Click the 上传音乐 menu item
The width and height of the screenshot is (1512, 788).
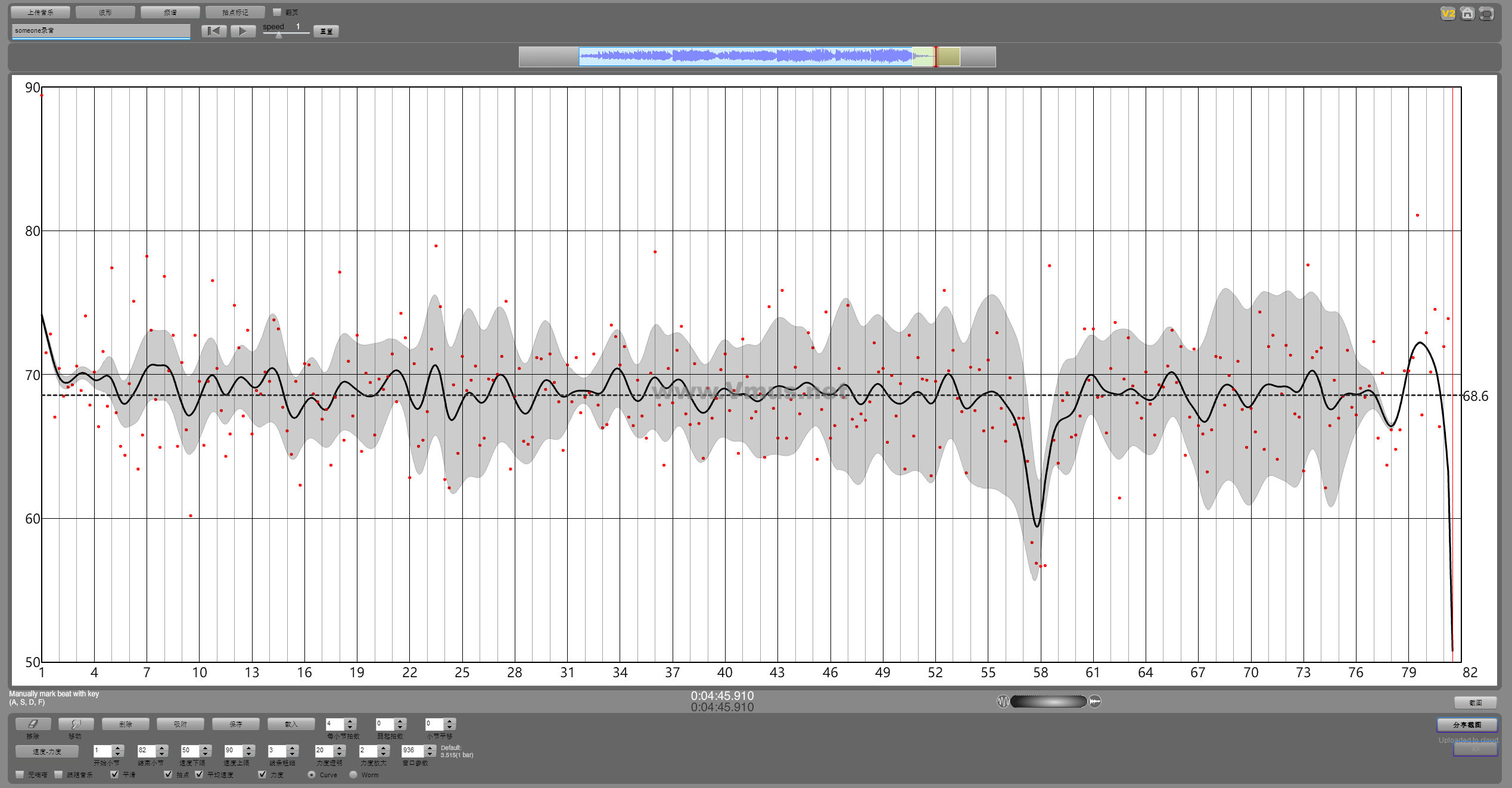click(x=37, y=12)
